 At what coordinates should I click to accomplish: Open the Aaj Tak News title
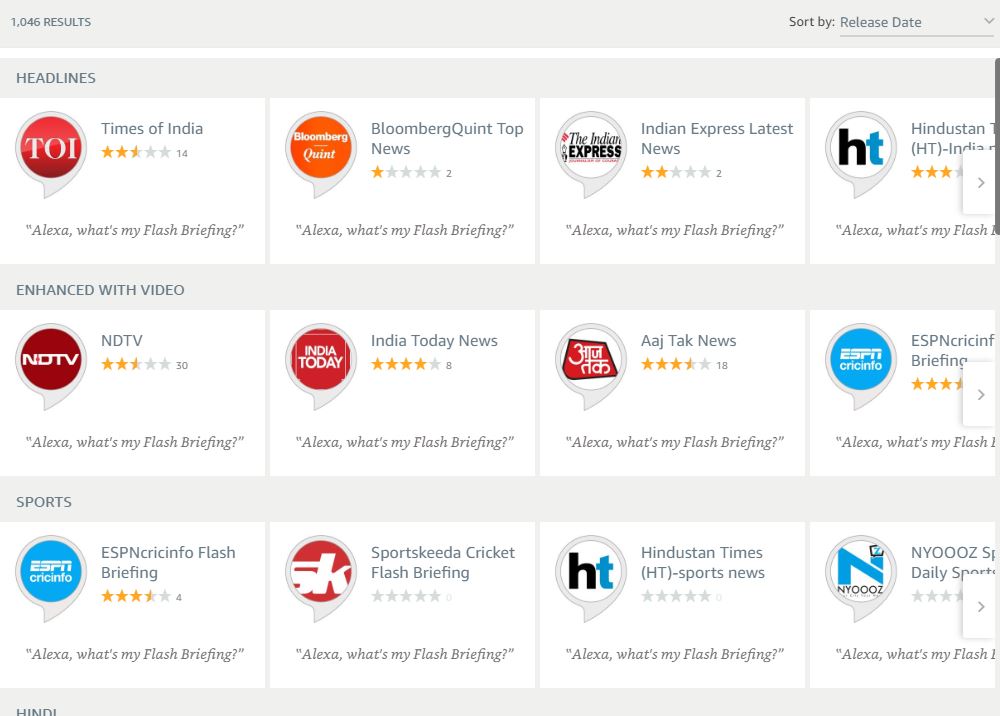coord(689,340)
